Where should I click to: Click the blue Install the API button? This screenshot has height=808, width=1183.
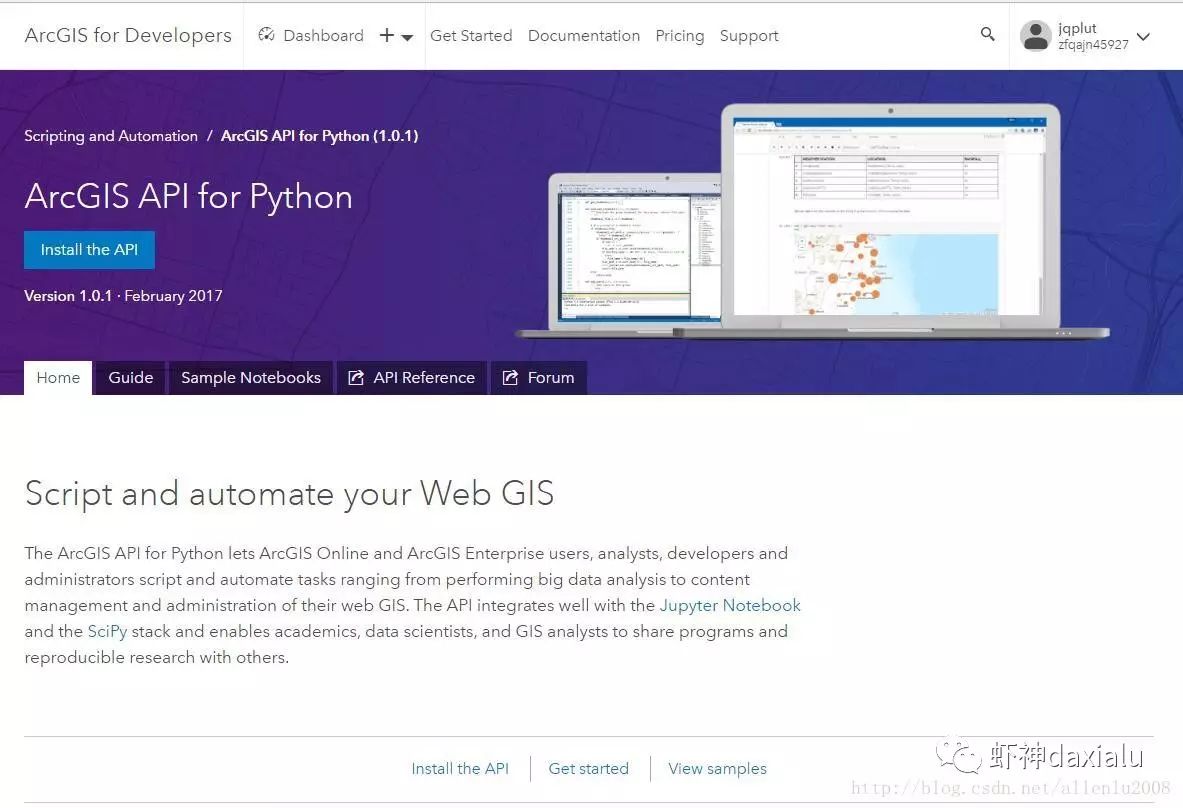pyautogui.click(x=89, y=250)
